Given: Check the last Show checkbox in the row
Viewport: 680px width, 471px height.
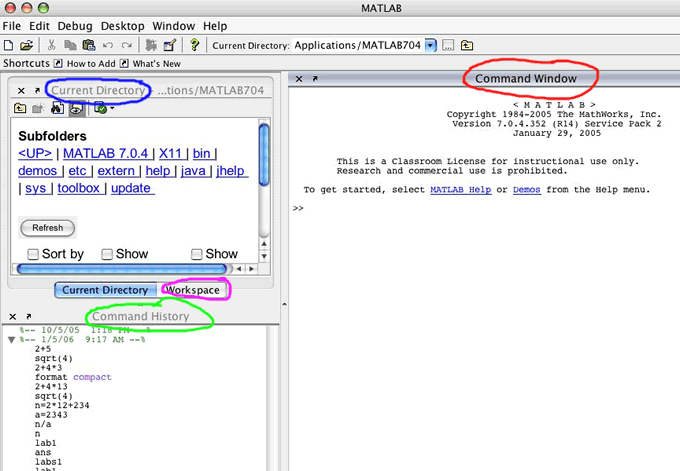Looking at the screenshot, I should point(196,254).
